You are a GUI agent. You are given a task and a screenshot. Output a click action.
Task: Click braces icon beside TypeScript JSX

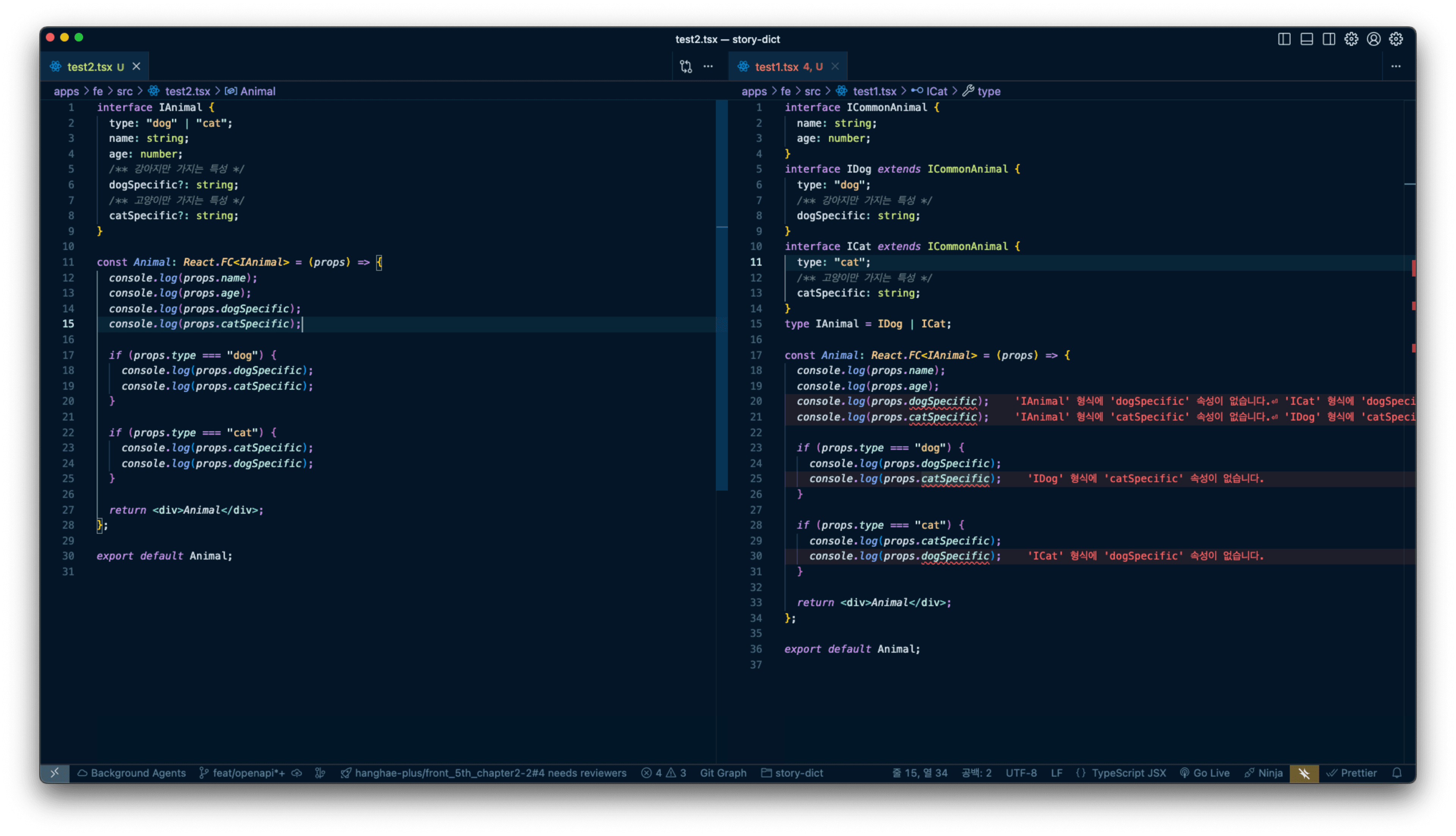[1081, 773]
